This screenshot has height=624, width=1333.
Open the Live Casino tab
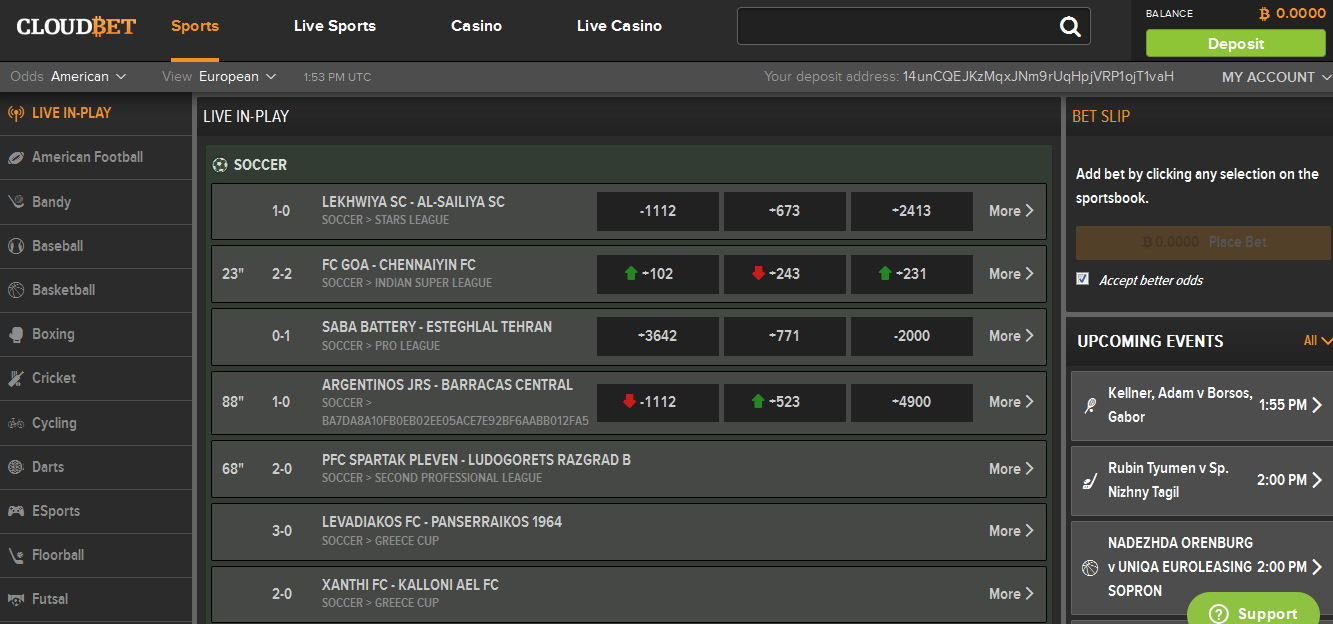click(x=619, y=26)
